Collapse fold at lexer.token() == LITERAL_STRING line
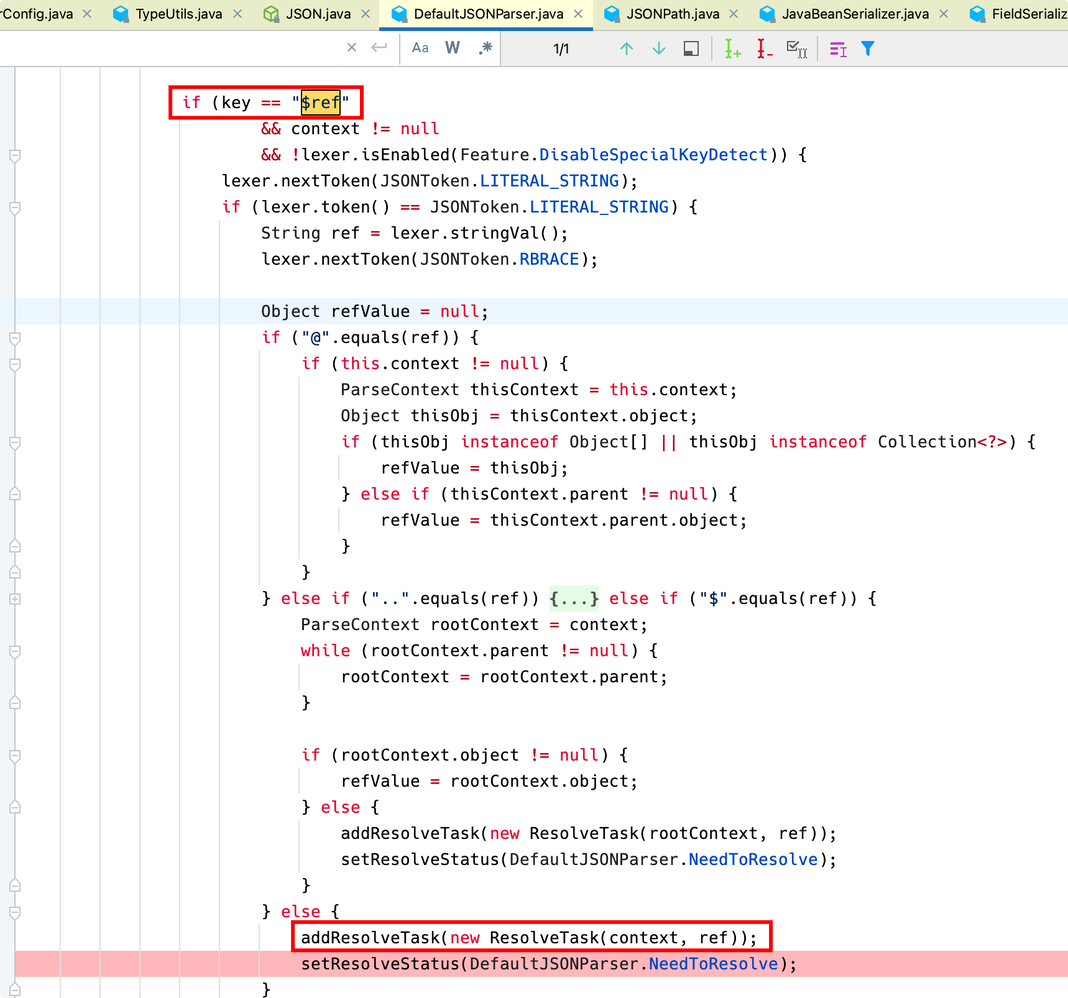 [x=15, y=208]
